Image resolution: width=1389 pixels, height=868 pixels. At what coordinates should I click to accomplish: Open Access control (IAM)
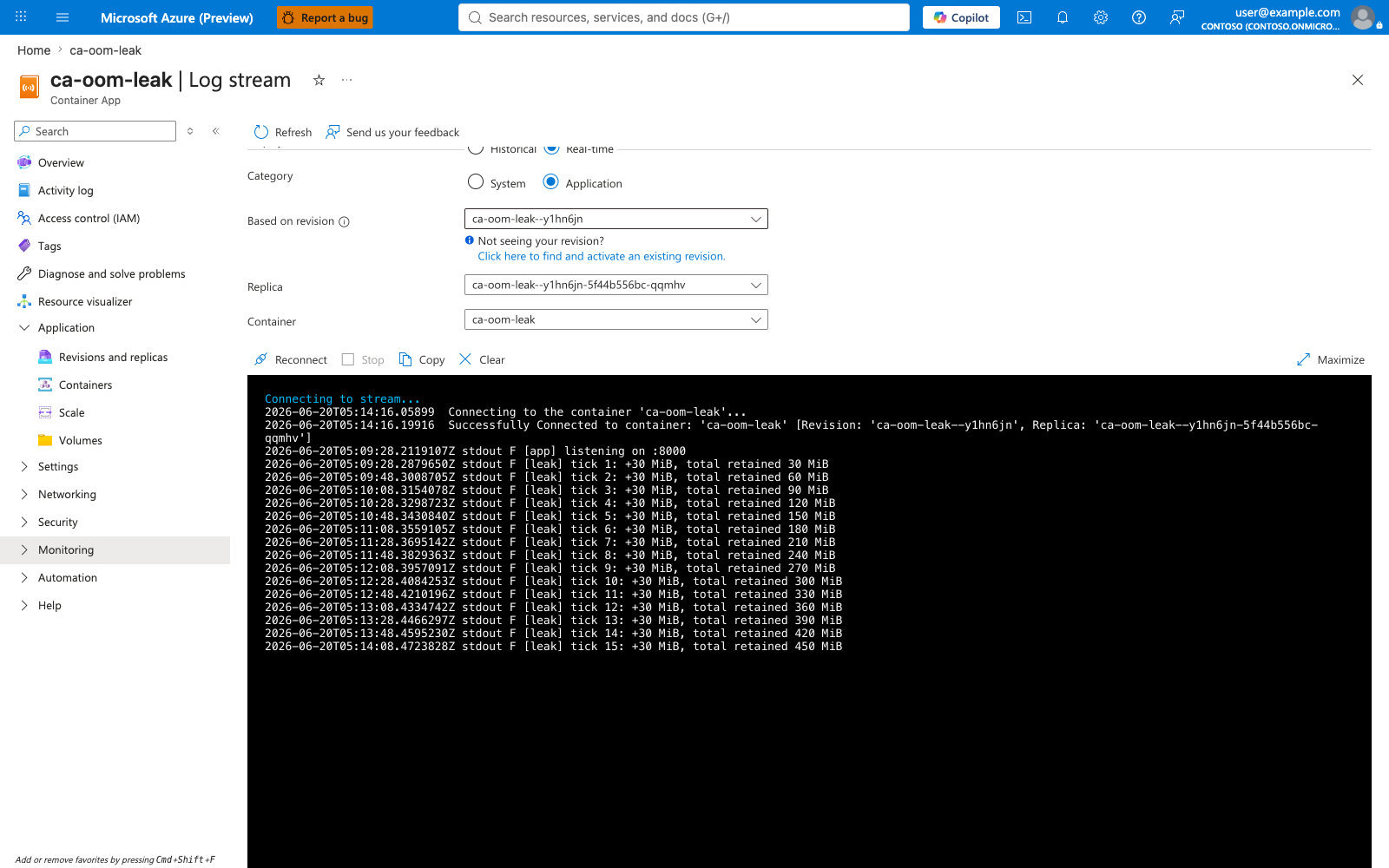coord(89,218)
